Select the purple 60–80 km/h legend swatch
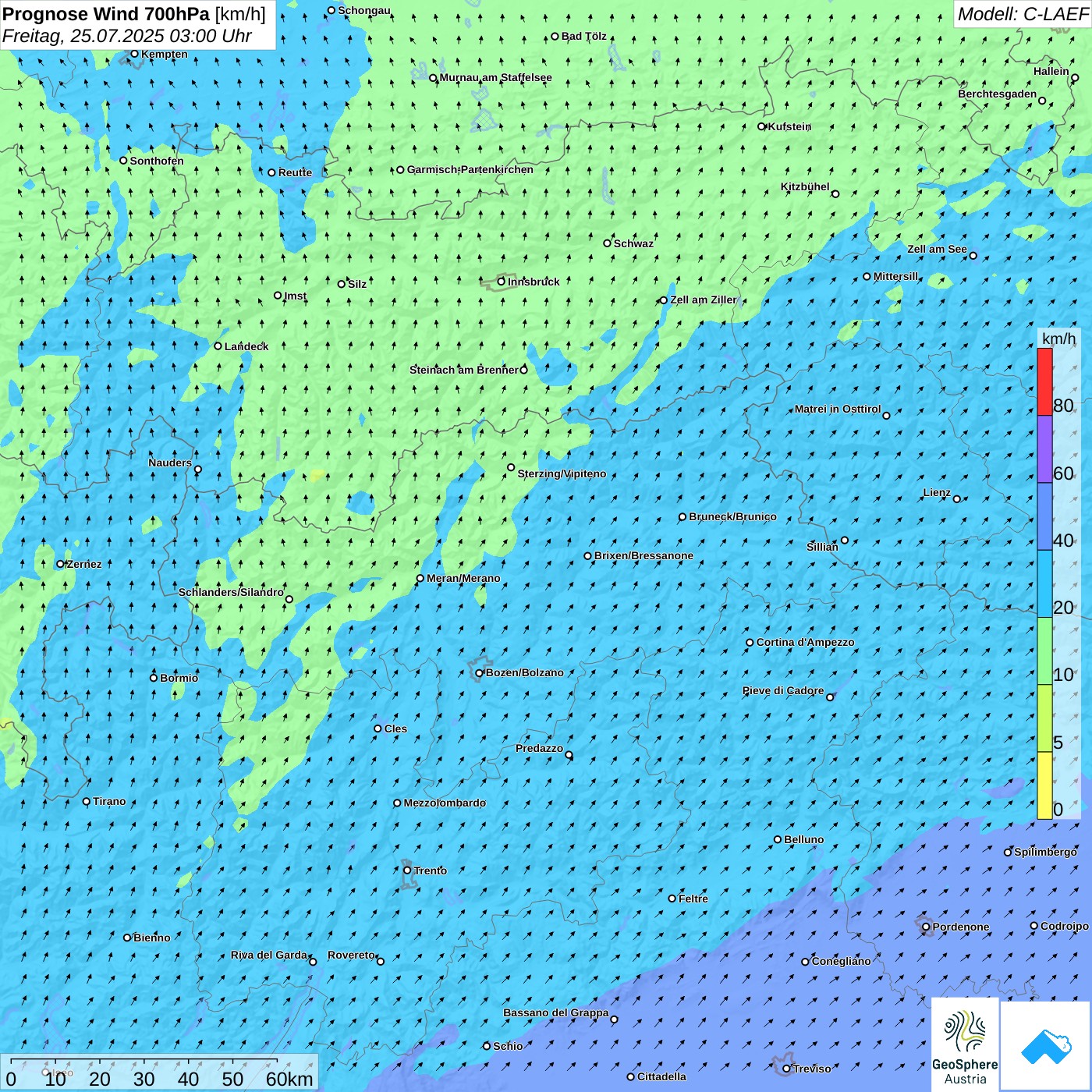The height and width of the screenshot is (1092, 1092). (1044, 449)
